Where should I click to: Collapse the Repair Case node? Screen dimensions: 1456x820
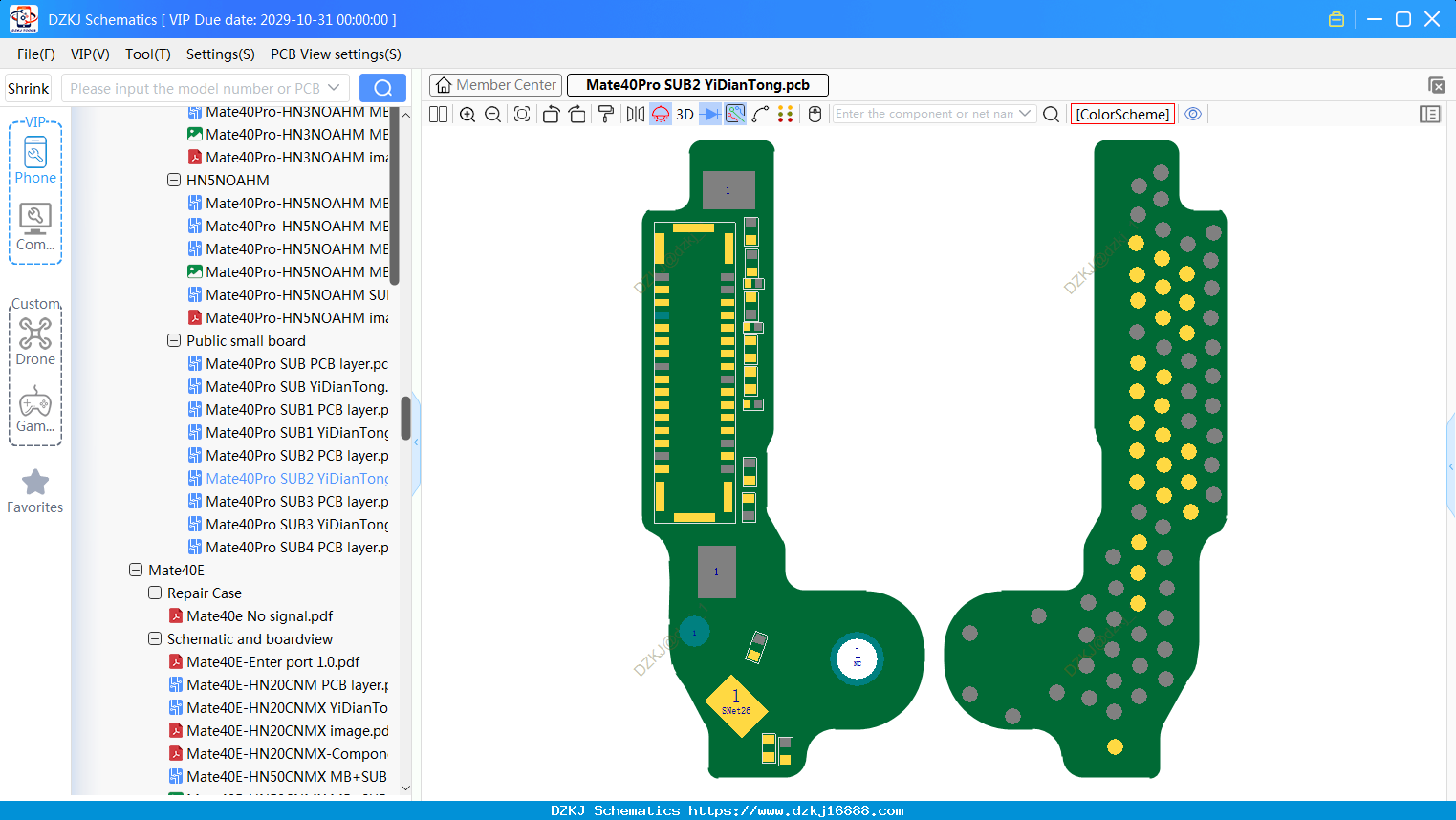(155, 593)
